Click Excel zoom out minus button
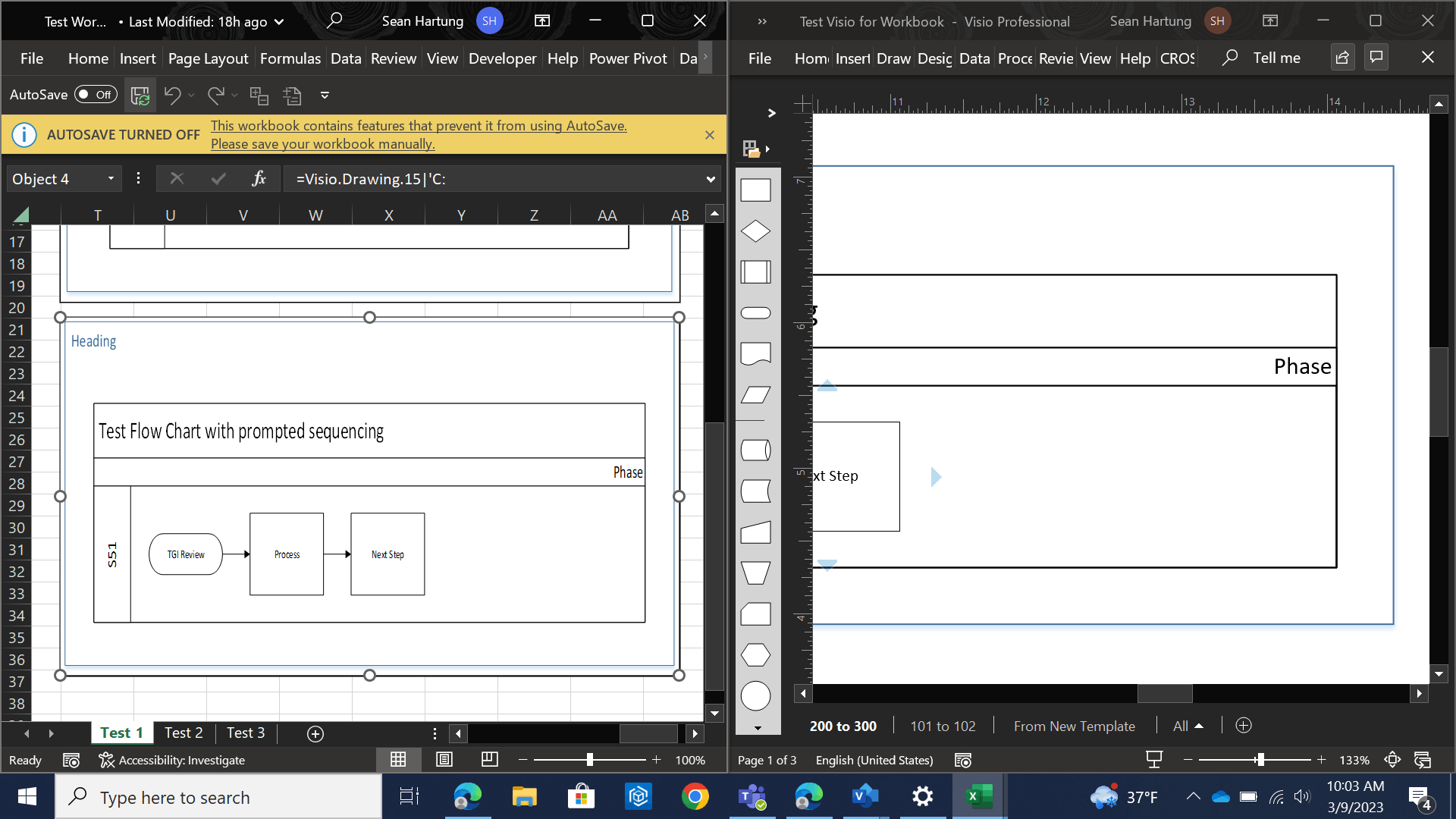1456x819 pixels. tap(522, 760)
